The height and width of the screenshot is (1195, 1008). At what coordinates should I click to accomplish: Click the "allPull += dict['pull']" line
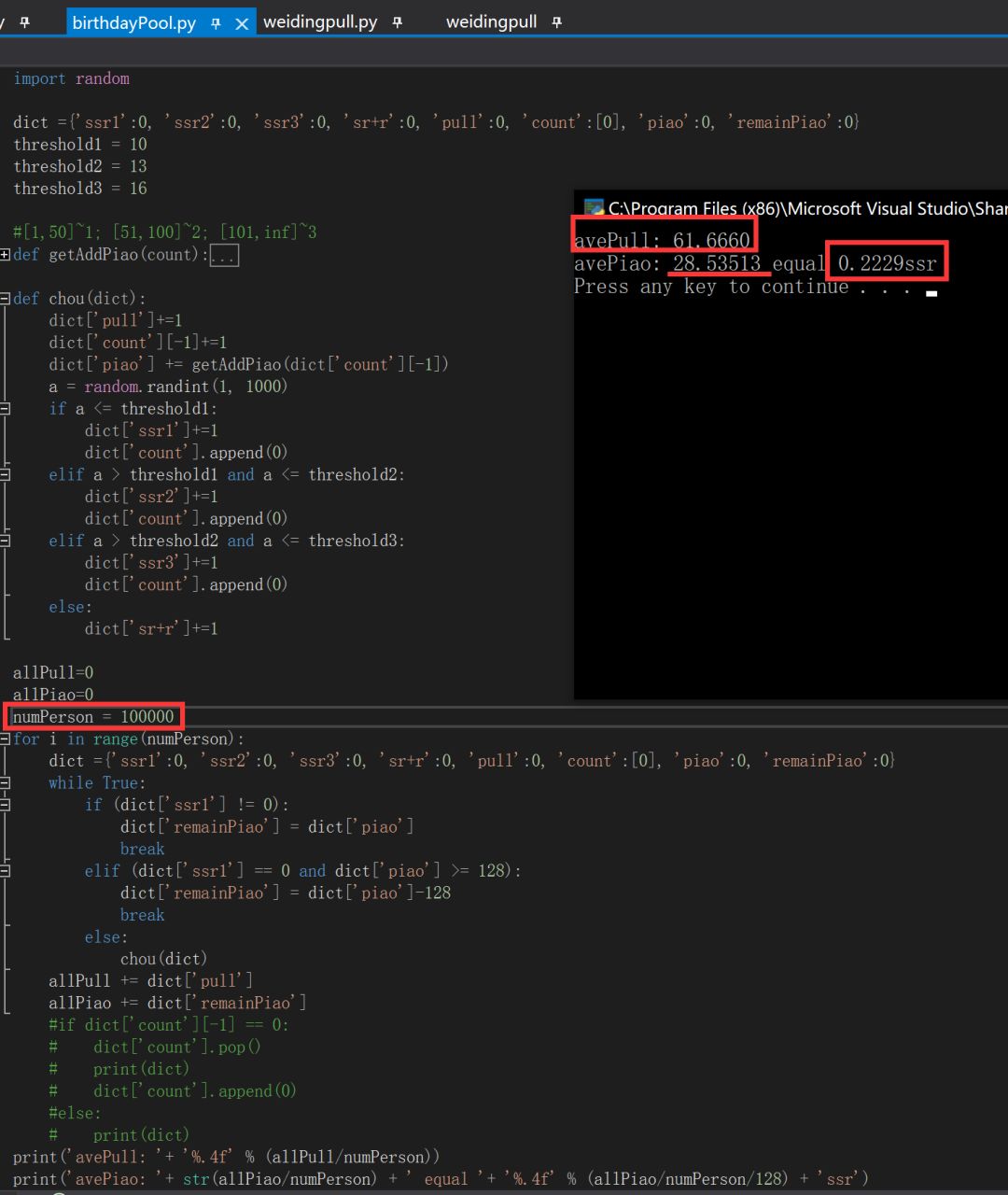[x=151, y=980]
